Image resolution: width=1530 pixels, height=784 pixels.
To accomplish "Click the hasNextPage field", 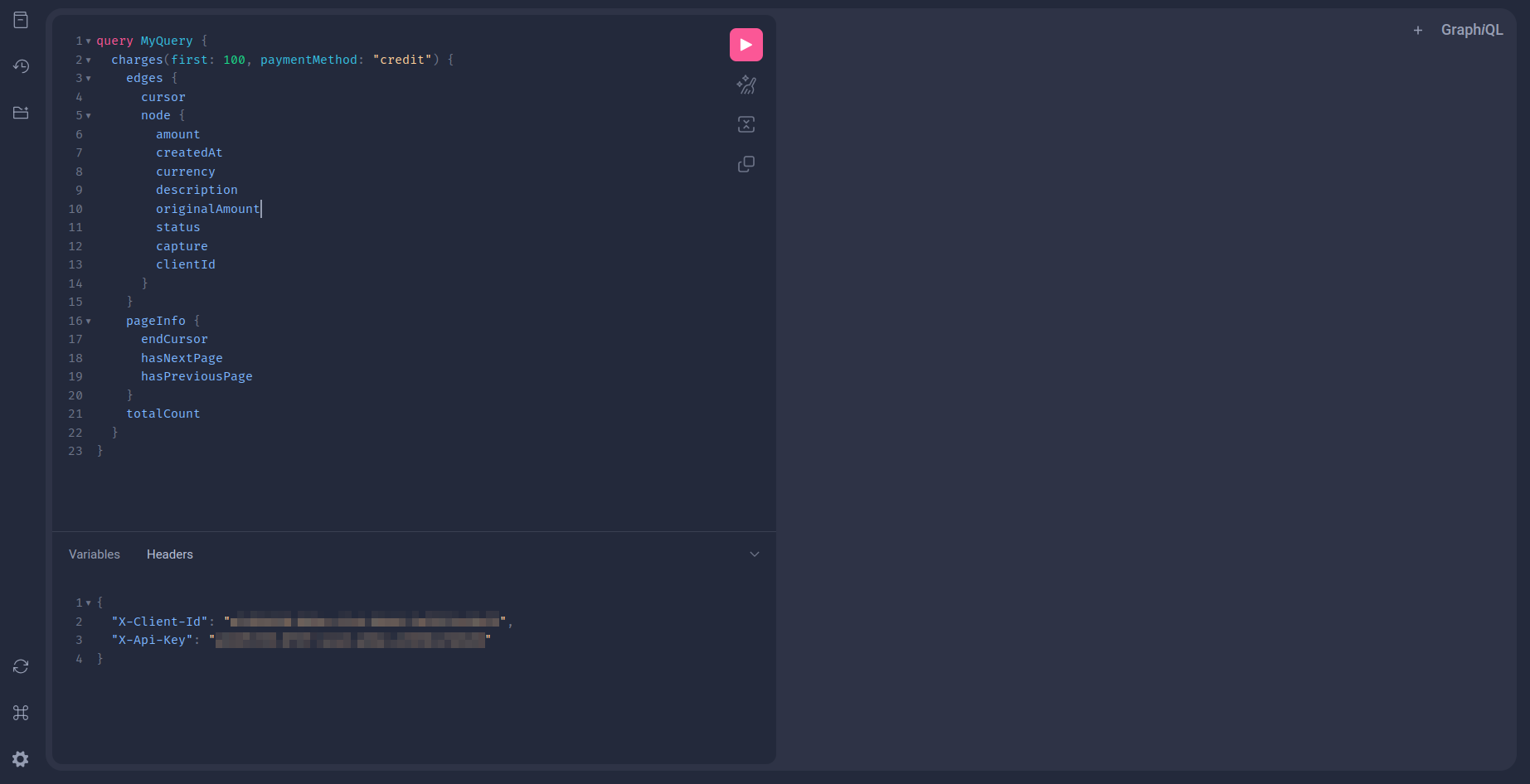I will coord(182,358).
